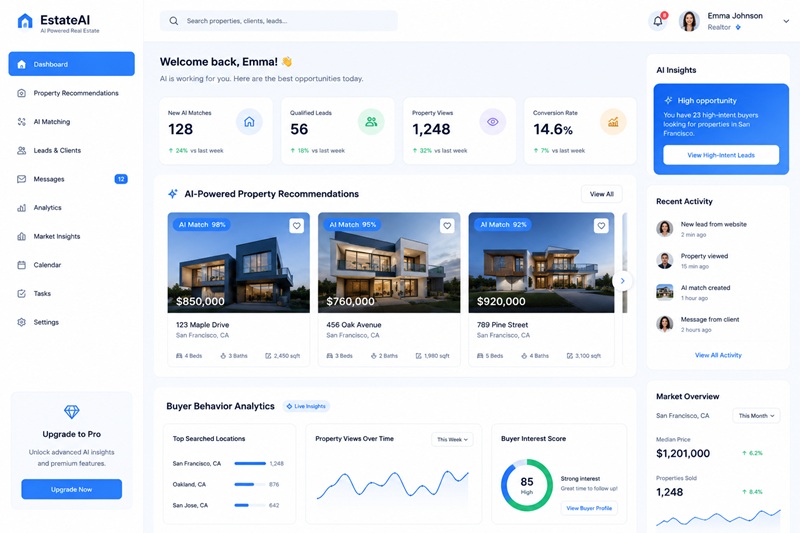
Task: Click the Settings gear icon
Action: (x=21, y=322)
